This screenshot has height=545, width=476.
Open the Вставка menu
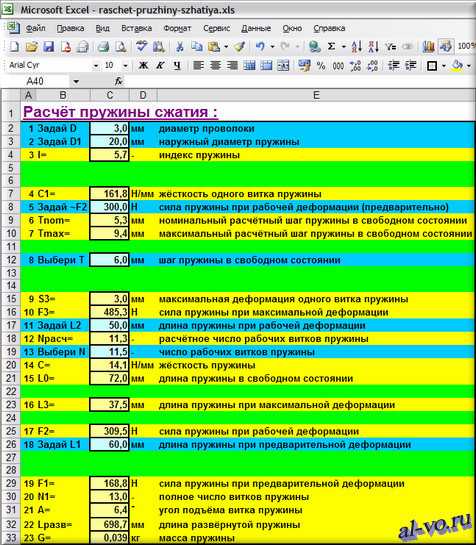pos(136,28)
